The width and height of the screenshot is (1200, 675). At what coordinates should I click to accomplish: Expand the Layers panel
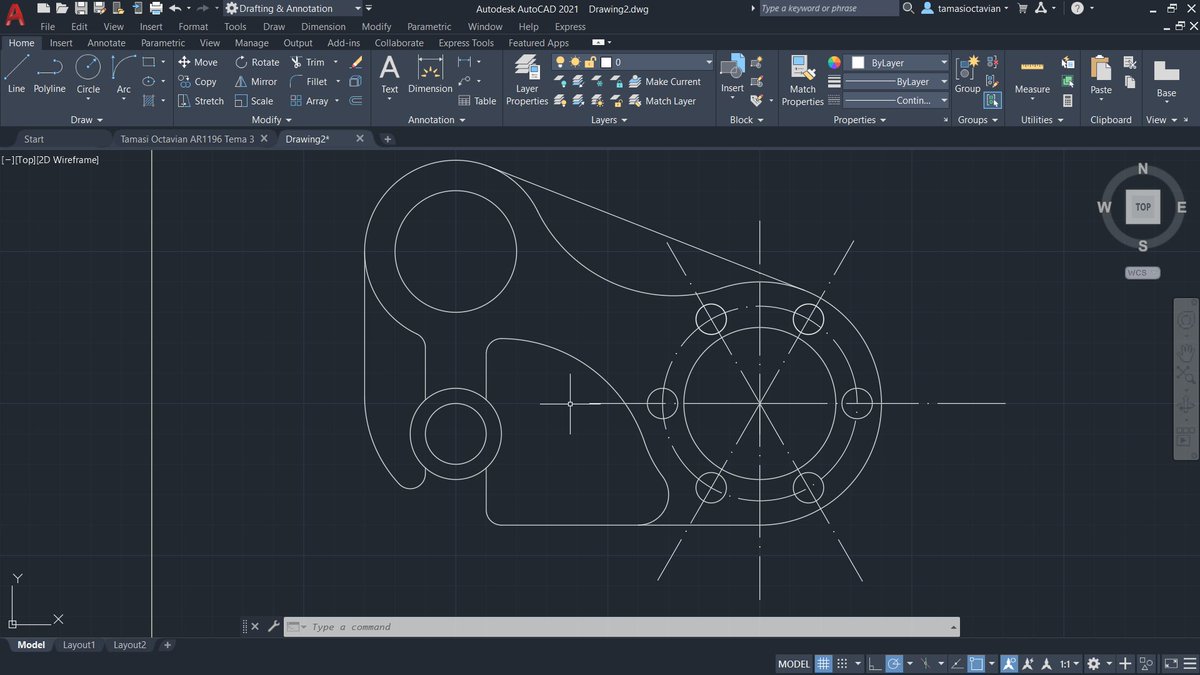(609, 120)
